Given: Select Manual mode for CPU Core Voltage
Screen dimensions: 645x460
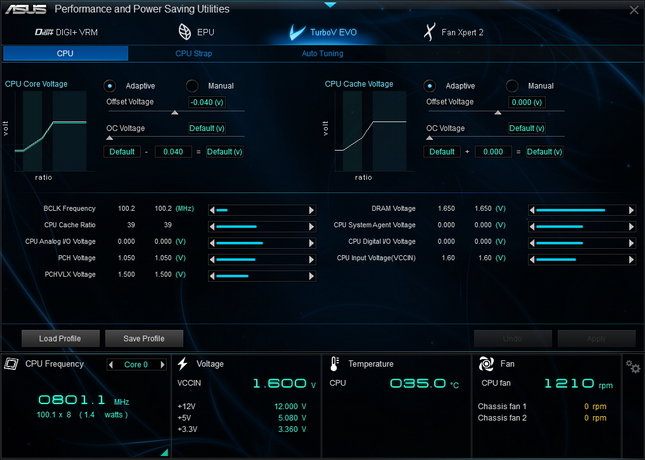Looking at the screenshot, I should point(192,86).
